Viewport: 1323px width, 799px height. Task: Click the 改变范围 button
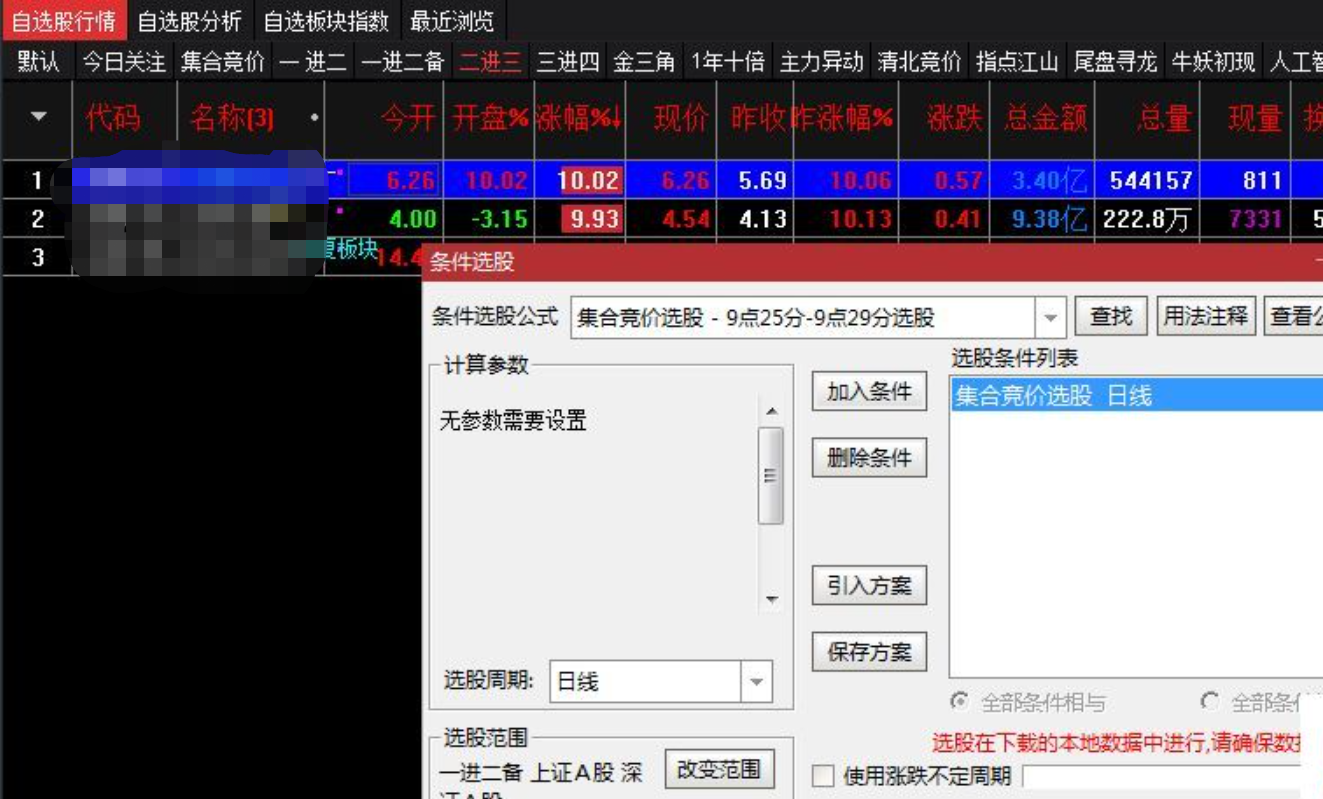coord(719,770)
